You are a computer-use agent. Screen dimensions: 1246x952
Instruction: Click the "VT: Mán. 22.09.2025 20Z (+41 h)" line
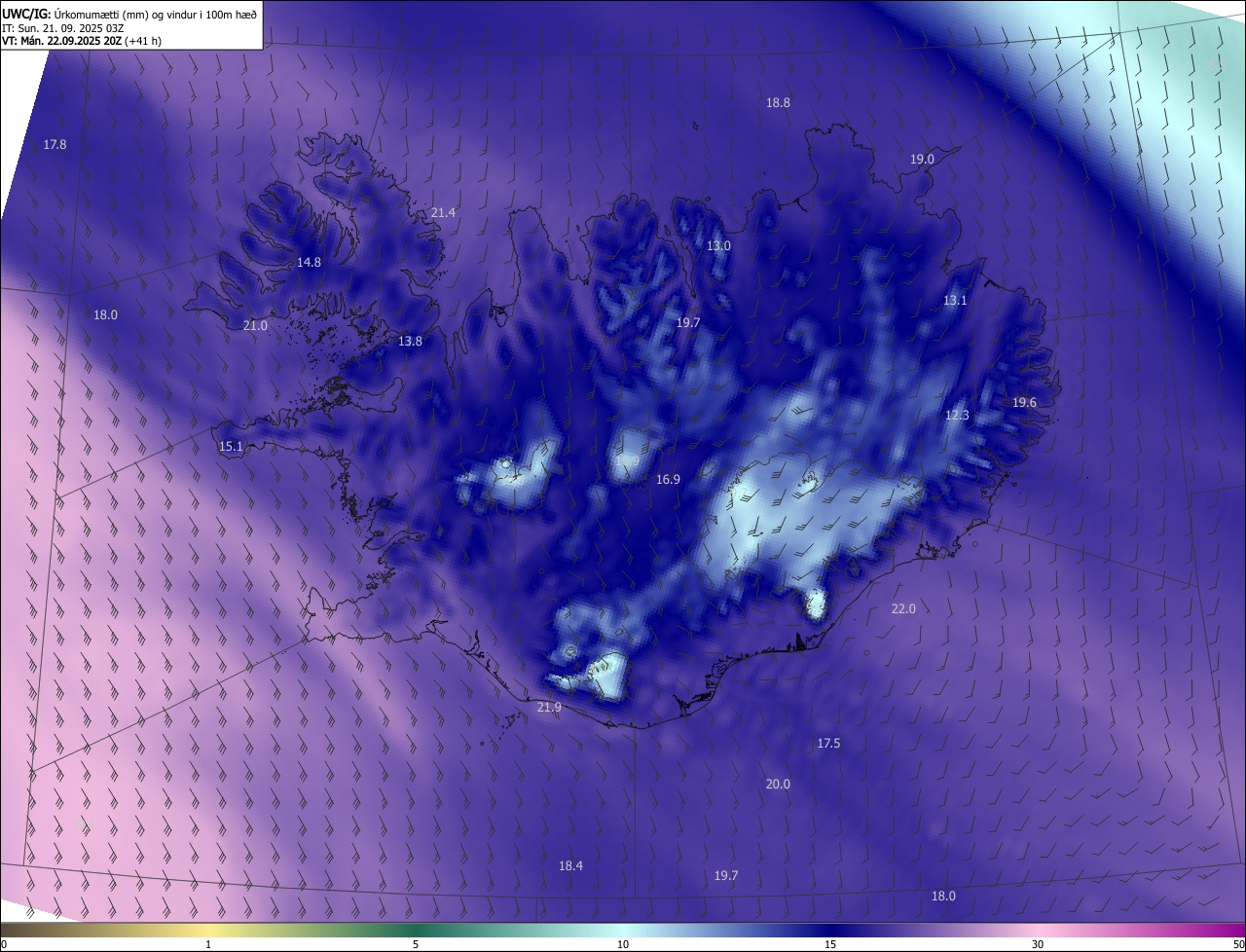(x=82, y=41)
